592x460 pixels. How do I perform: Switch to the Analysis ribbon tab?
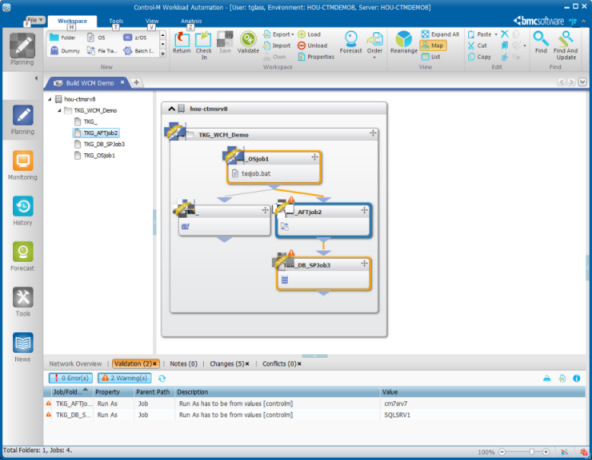pos(191,21)
